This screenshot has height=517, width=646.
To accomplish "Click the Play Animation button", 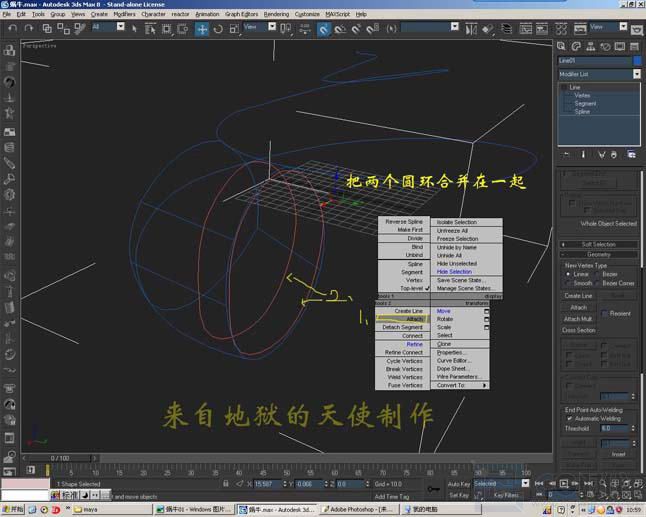I will click(x=564, y=483).
